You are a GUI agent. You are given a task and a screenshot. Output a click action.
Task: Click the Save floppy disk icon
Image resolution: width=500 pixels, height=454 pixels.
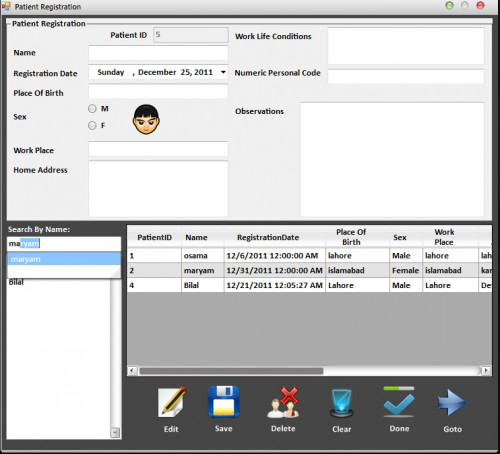pos(224,402)
